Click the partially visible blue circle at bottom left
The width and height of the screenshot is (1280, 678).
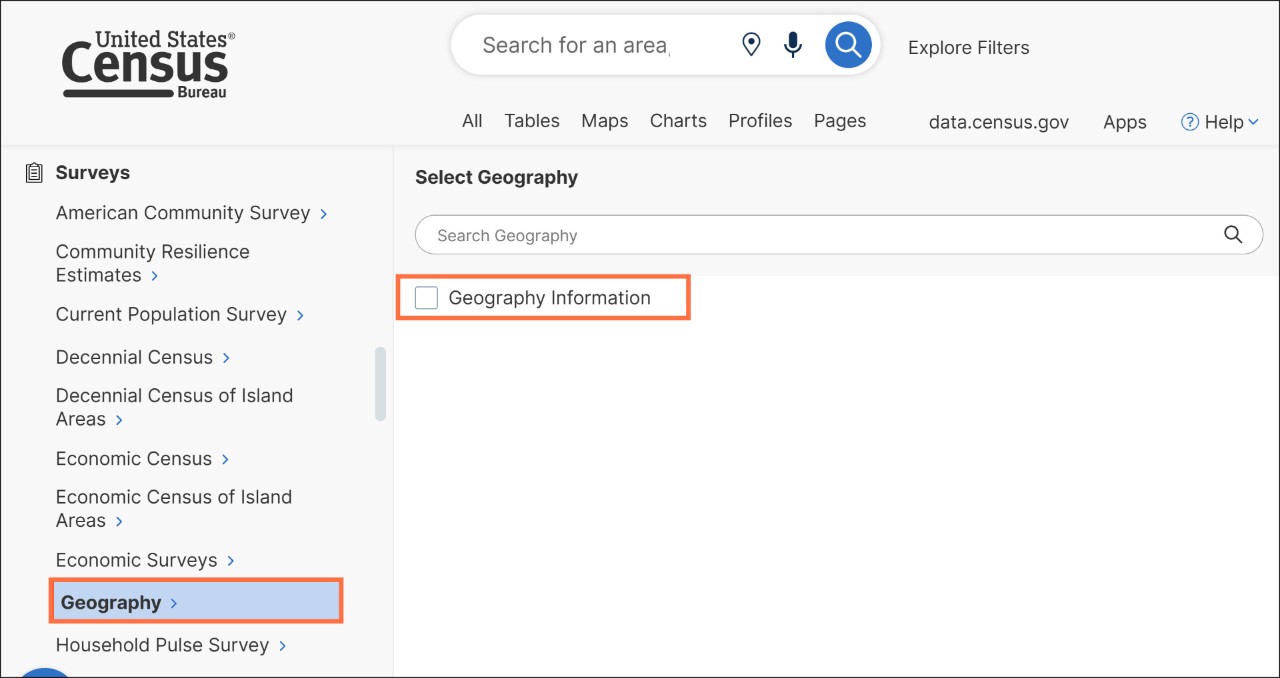(44, 673)
